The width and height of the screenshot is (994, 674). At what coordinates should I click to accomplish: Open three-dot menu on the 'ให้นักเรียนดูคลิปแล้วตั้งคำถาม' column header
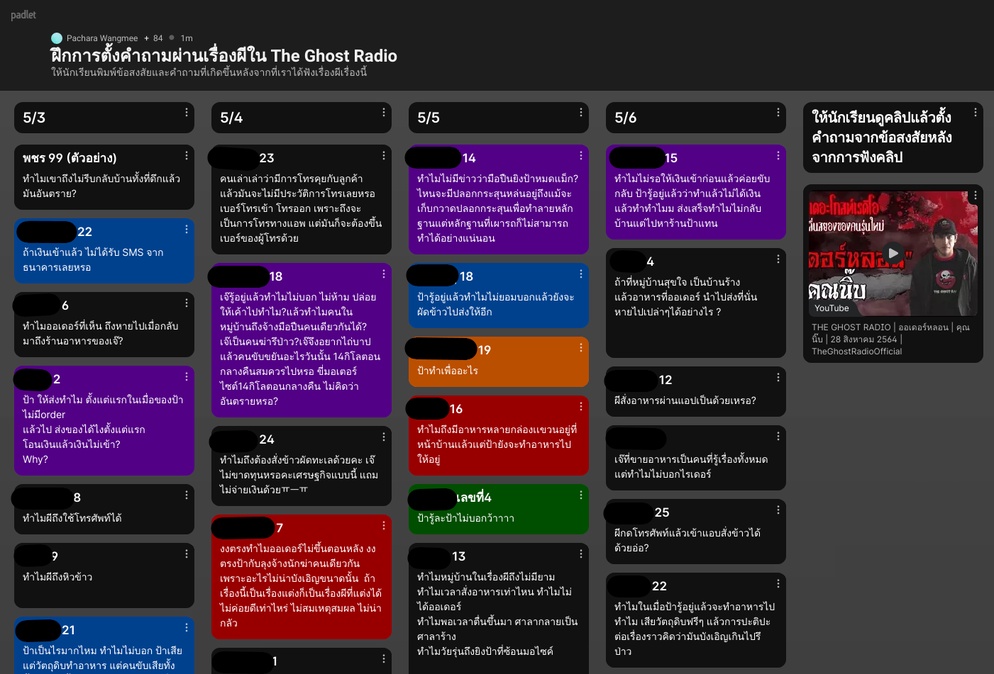975,113
